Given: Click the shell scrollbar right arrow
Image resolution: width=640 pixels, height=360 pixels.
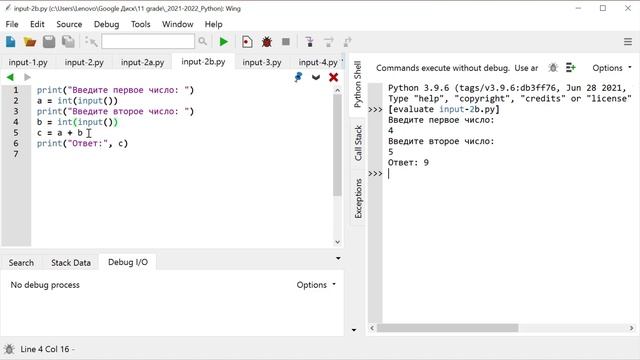Looking at the screenshot, I should (x=631, y=328).
